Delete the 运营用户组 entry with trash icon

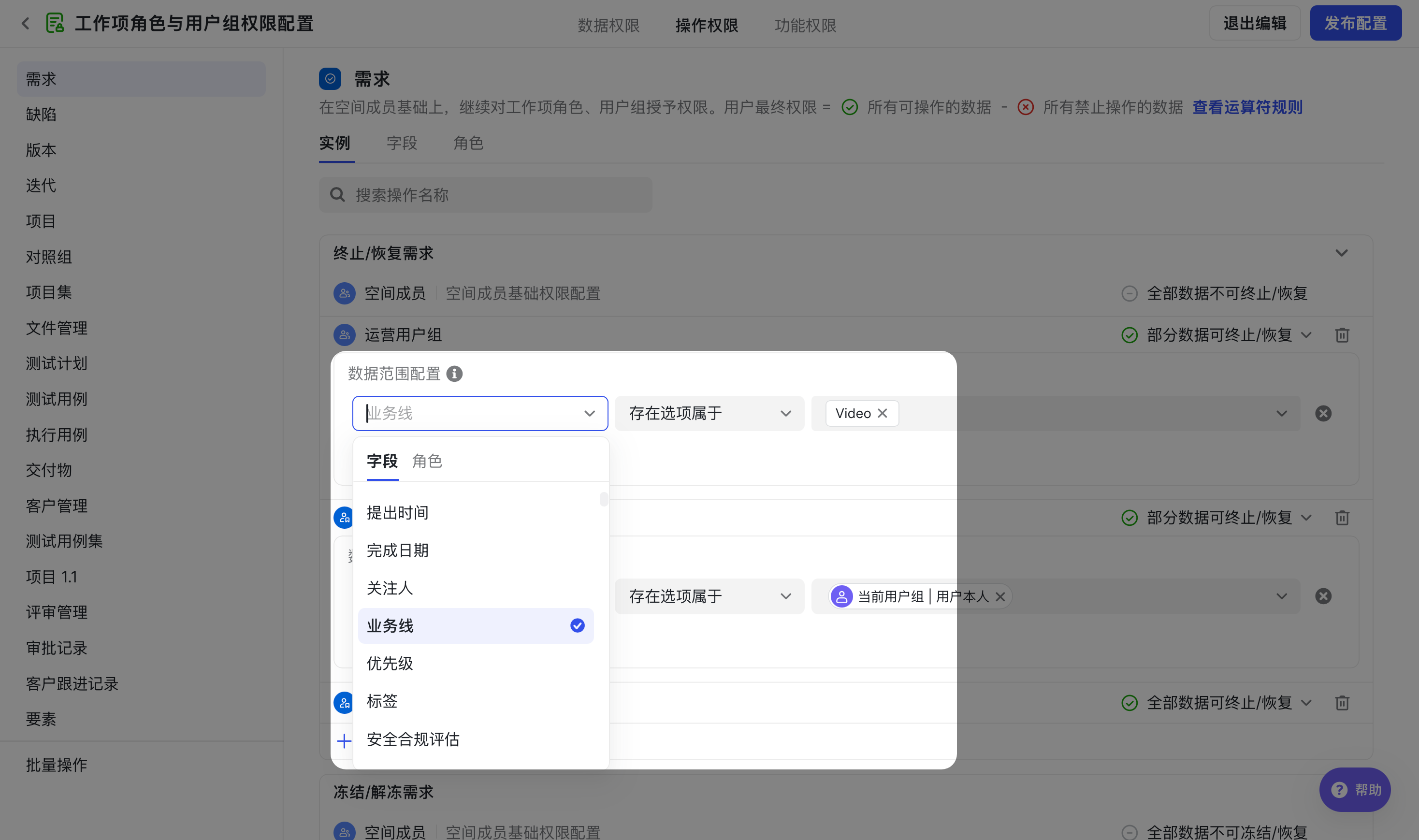pyautogui.click(x=1342, y=335)
